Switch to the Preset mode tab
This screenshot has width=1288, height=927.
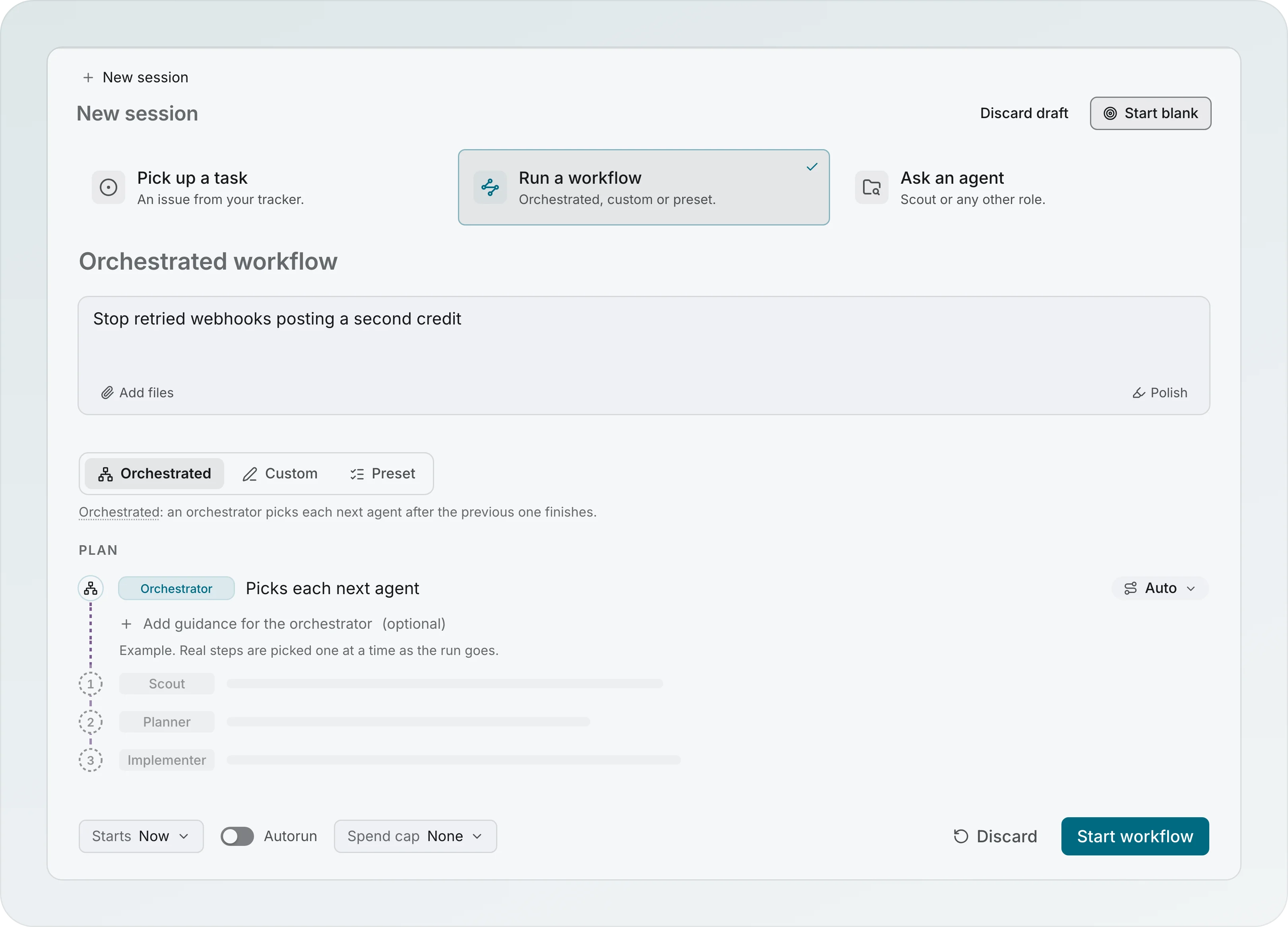coord(383,474)
